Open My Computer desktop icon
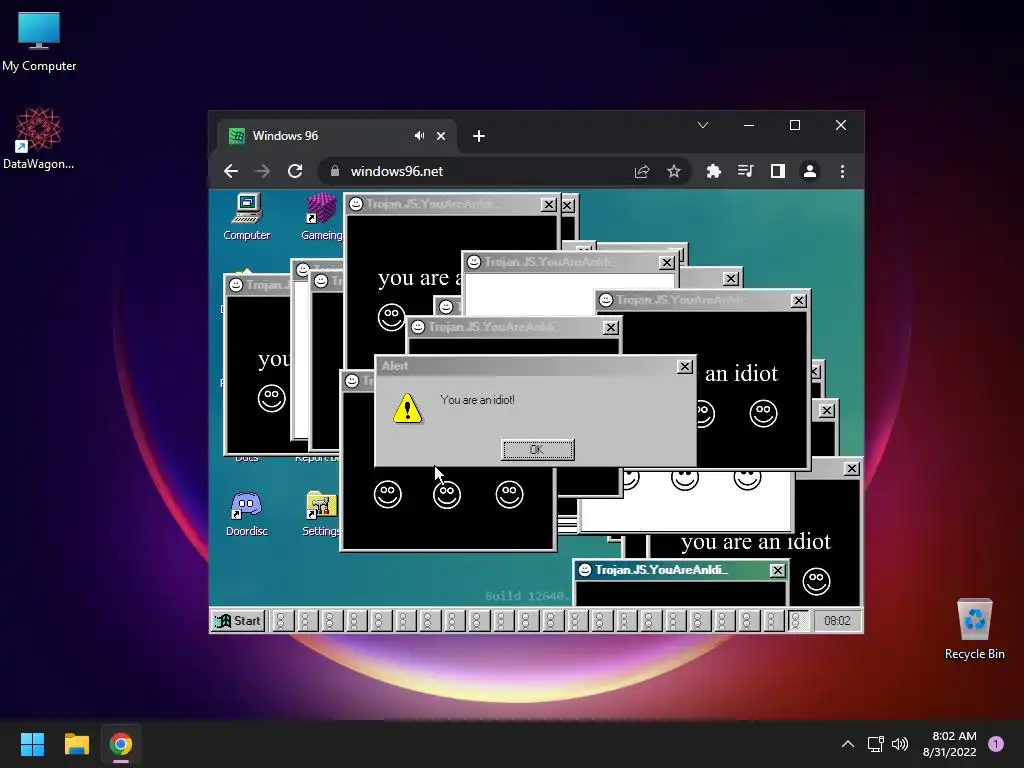1024x768 pixels. [39, 40]
